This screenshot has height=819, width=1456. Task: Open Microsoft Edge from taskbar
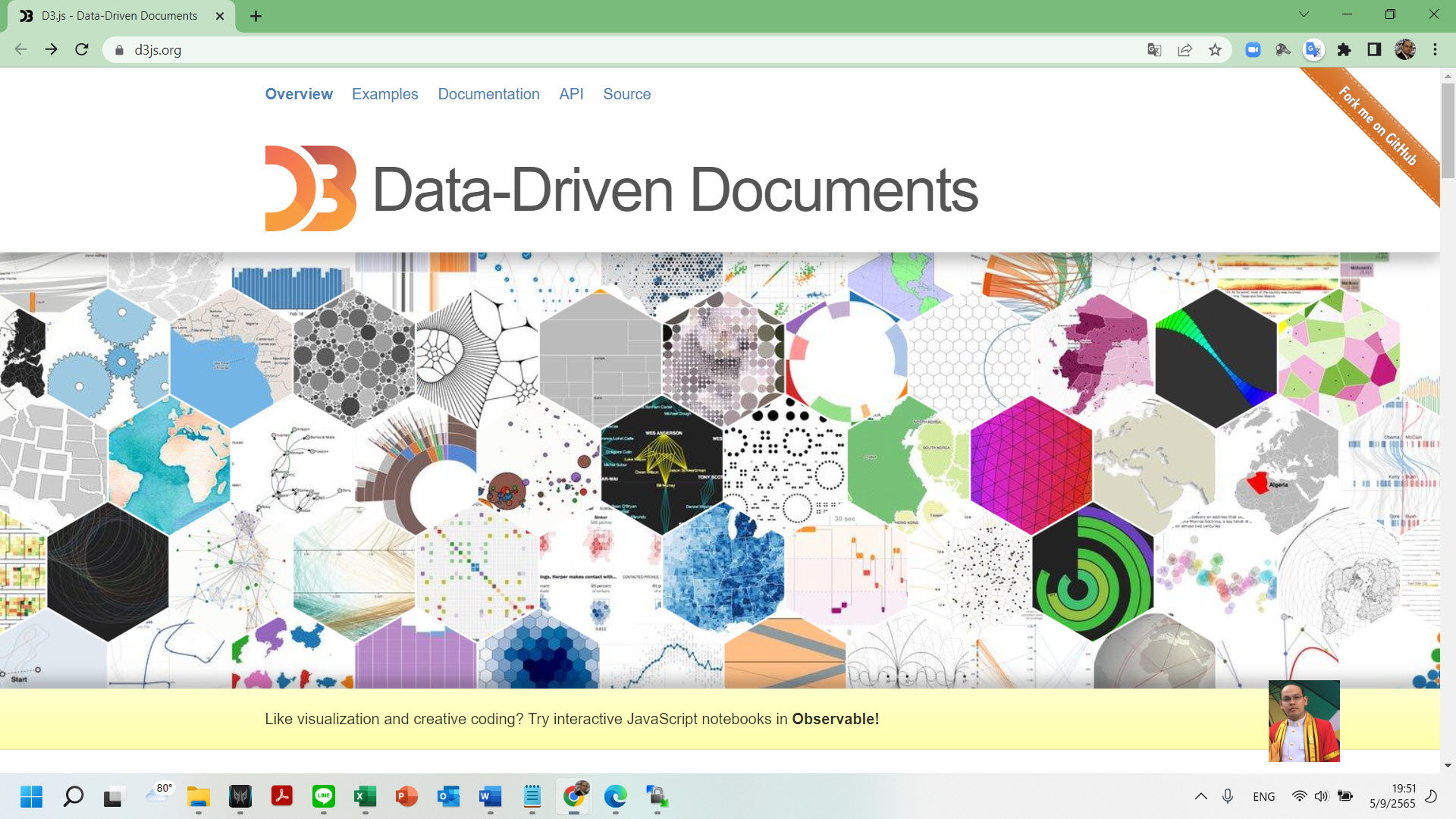pos(615,796)
